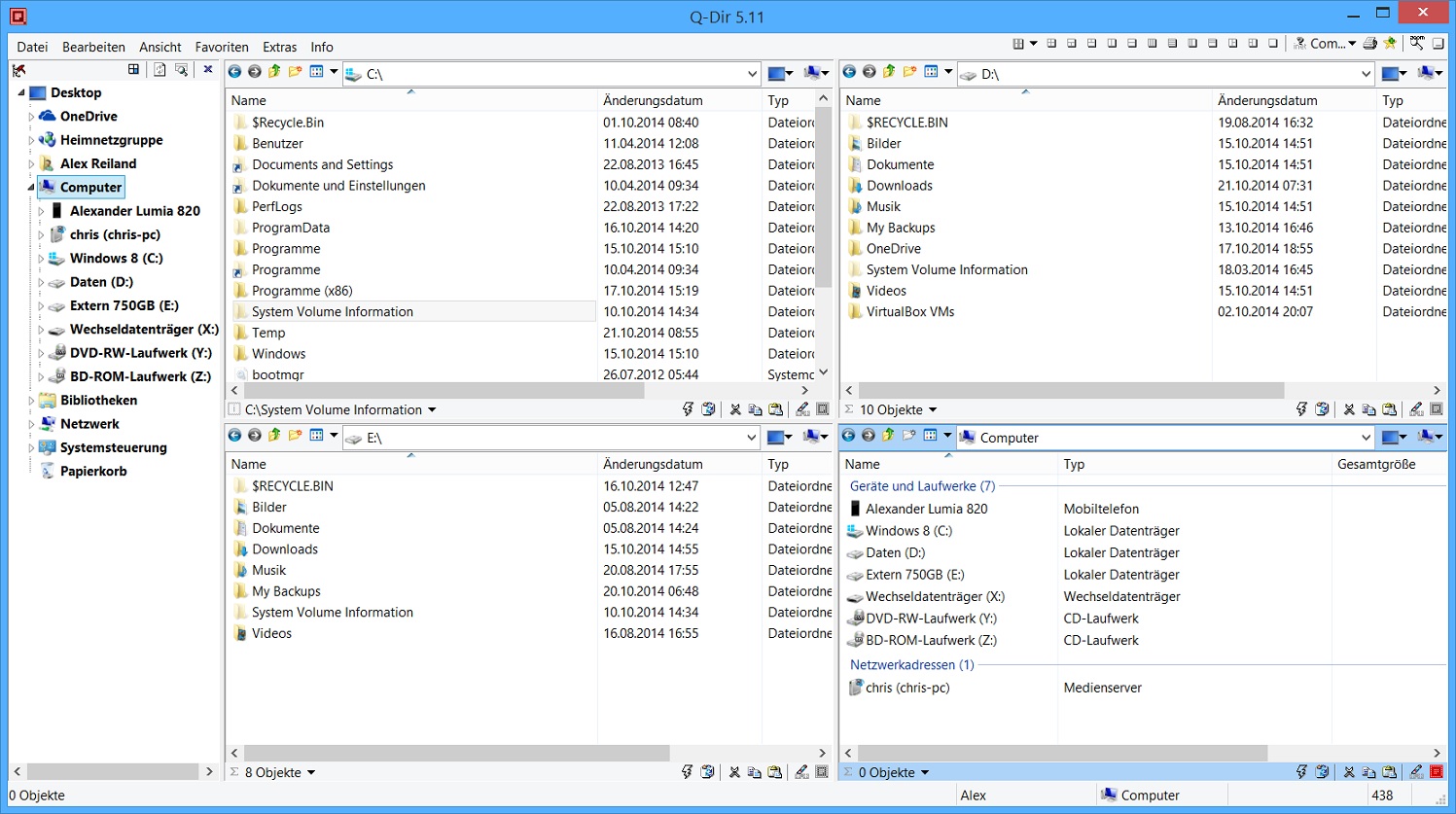This screenshot has width=1456, height=814.
Task: Select My Backups folder in E:\ pane
Action: tap(286, 591)
